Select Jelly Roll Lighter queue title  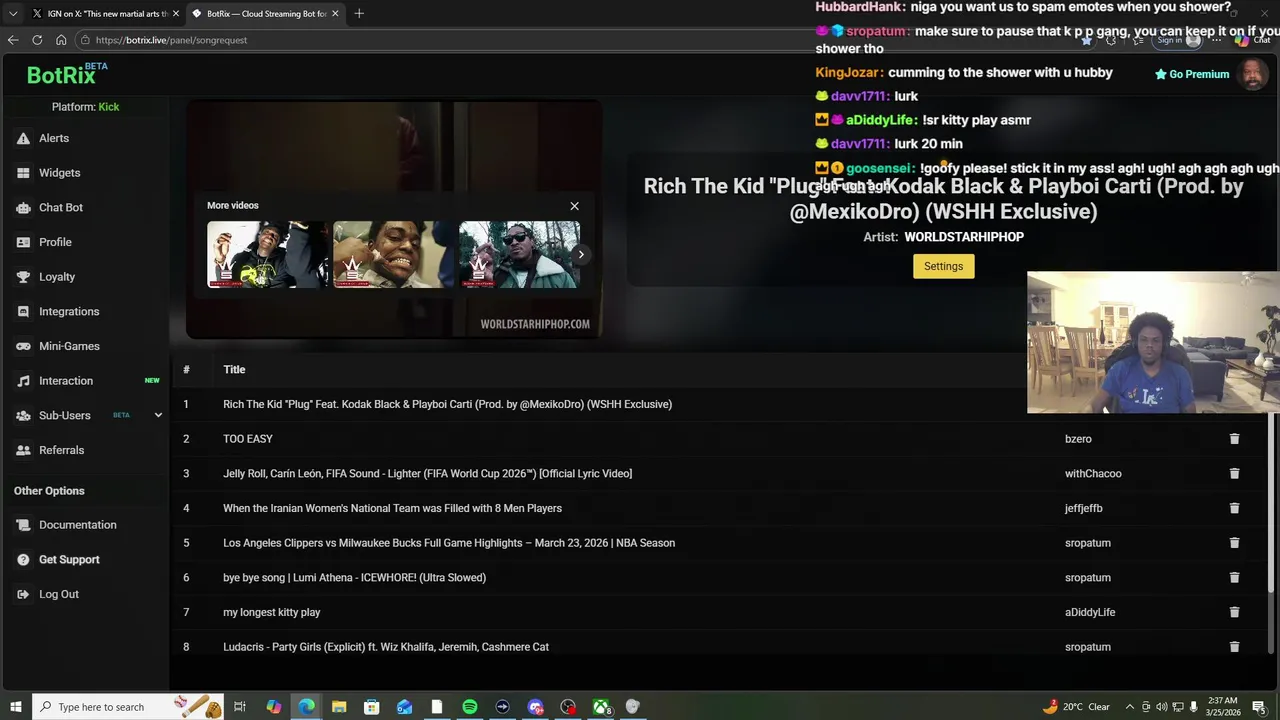coord(427,474)
